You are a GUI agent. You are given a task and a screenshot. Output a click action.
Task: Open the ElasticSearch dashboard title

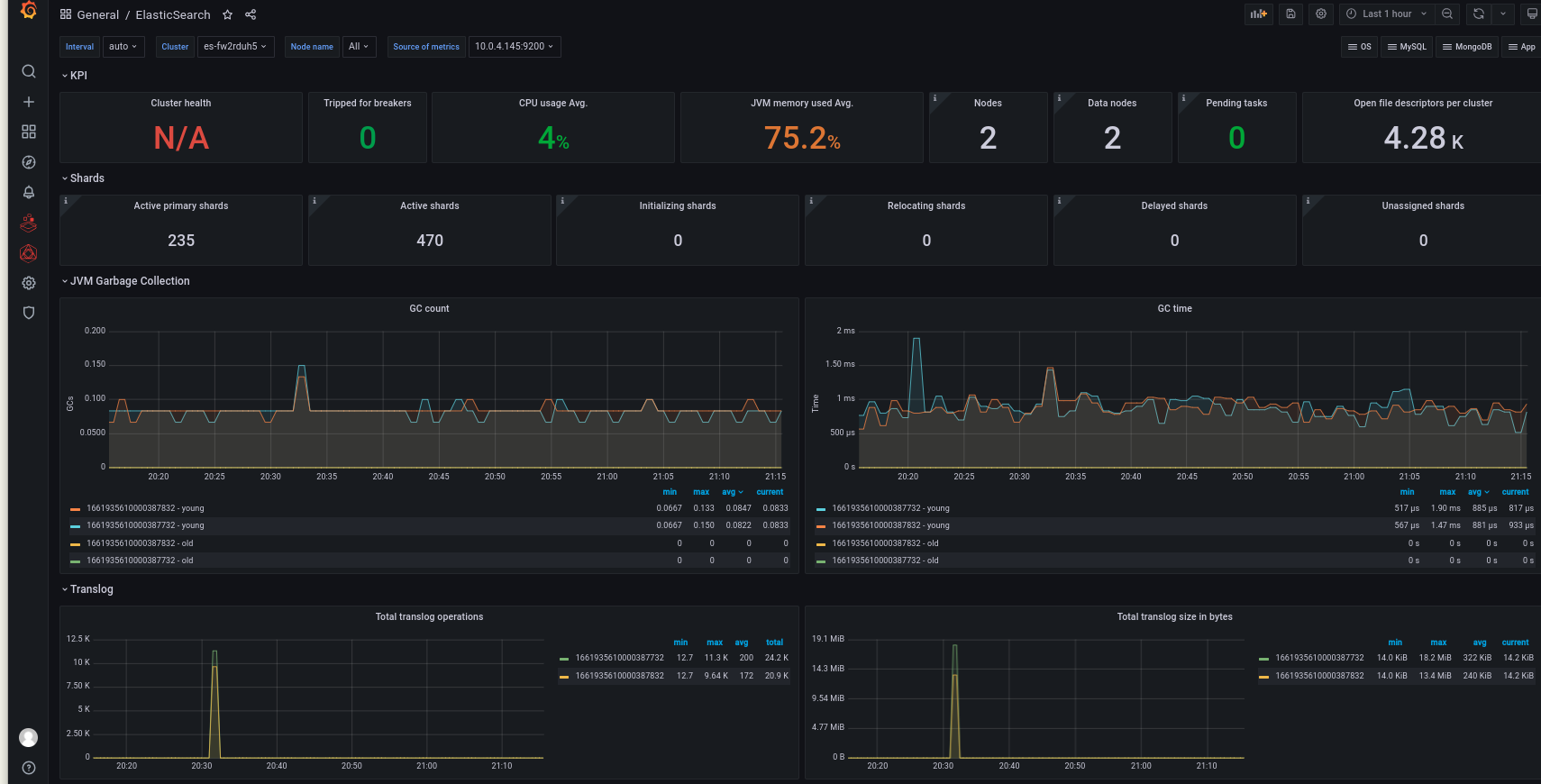(x=173, y=14)
